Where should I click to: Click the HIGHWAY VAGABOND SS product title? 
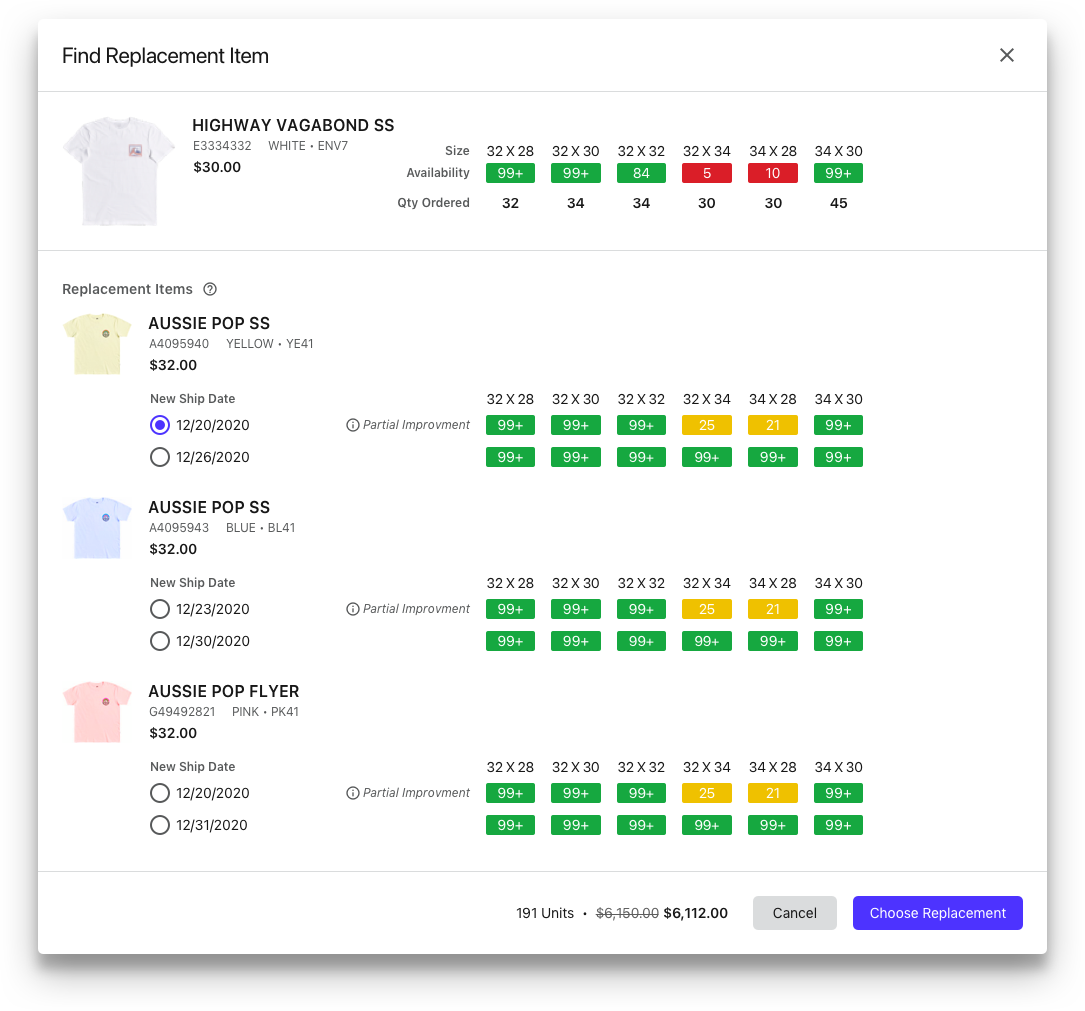[x=293, y=125]
